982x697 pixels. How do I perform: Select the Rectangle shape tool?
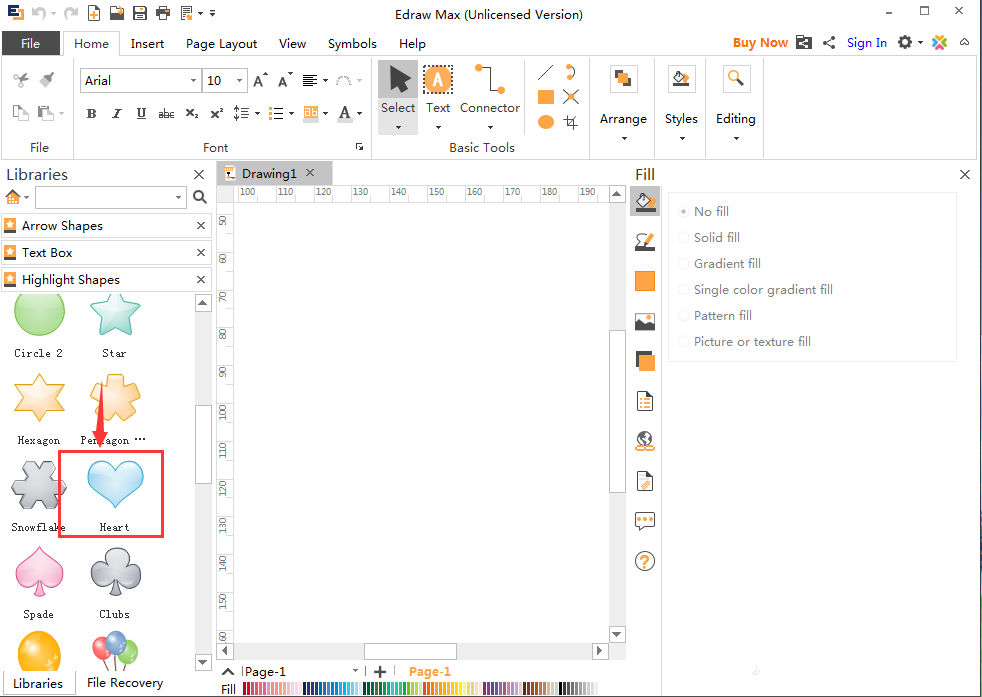tap(545, 97)
